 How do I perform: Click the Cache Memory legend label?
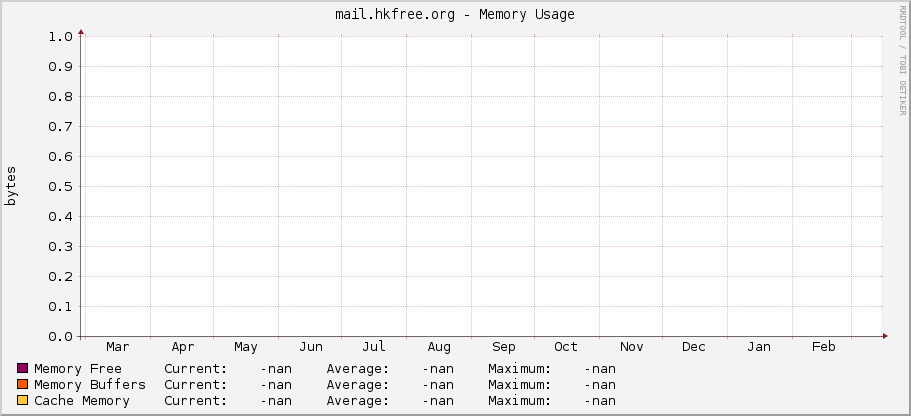[82, 401]
